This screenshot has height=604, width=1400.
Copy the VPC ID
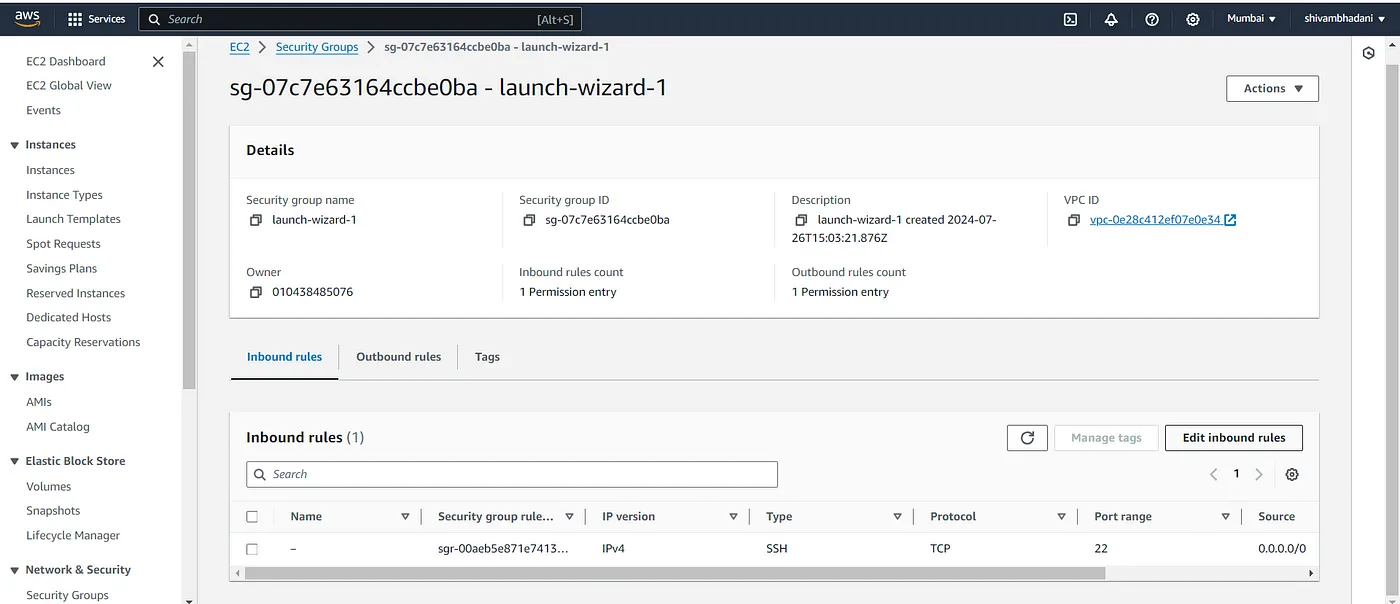pyautogui.click(x=1073, y=220)
